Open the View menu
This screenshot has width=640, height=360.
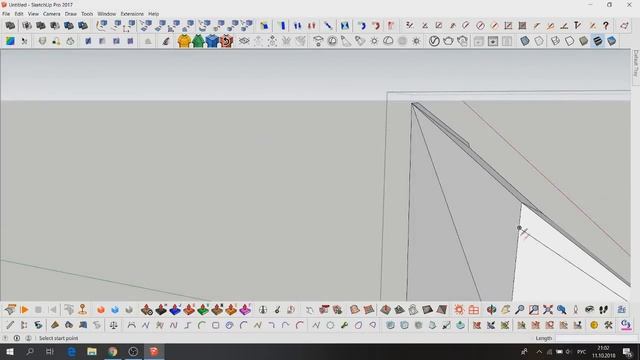(33, 13)
